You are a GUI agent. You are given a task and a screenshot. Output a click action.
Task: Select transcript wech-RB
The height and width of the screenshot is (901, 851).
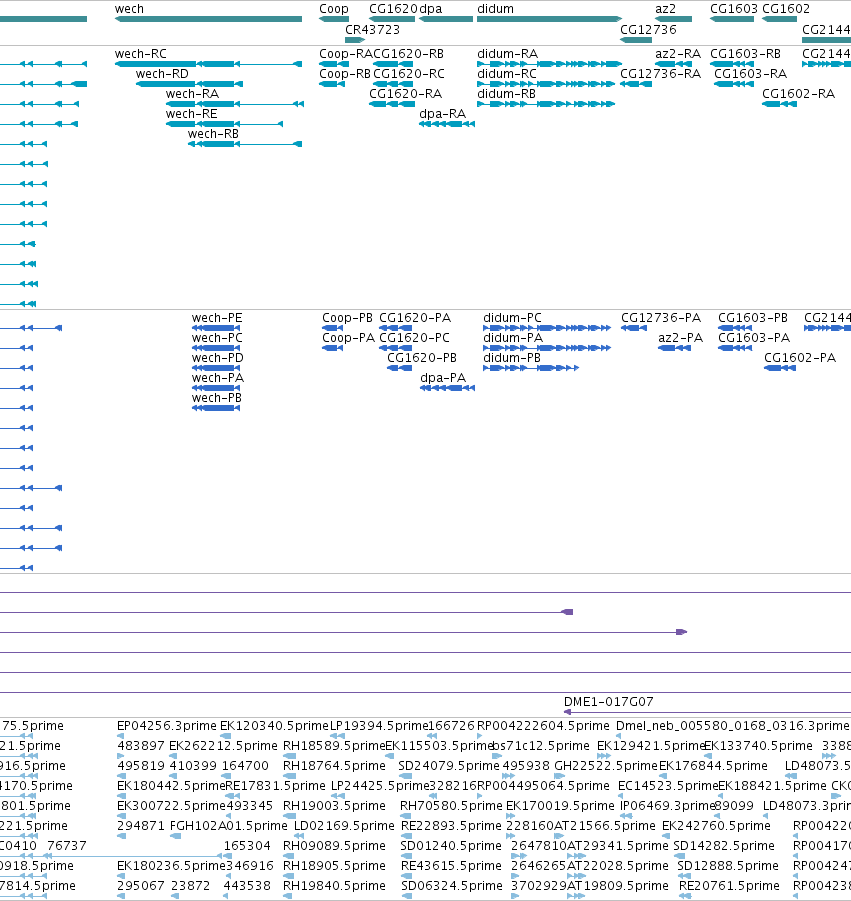(x=213, y=133)
